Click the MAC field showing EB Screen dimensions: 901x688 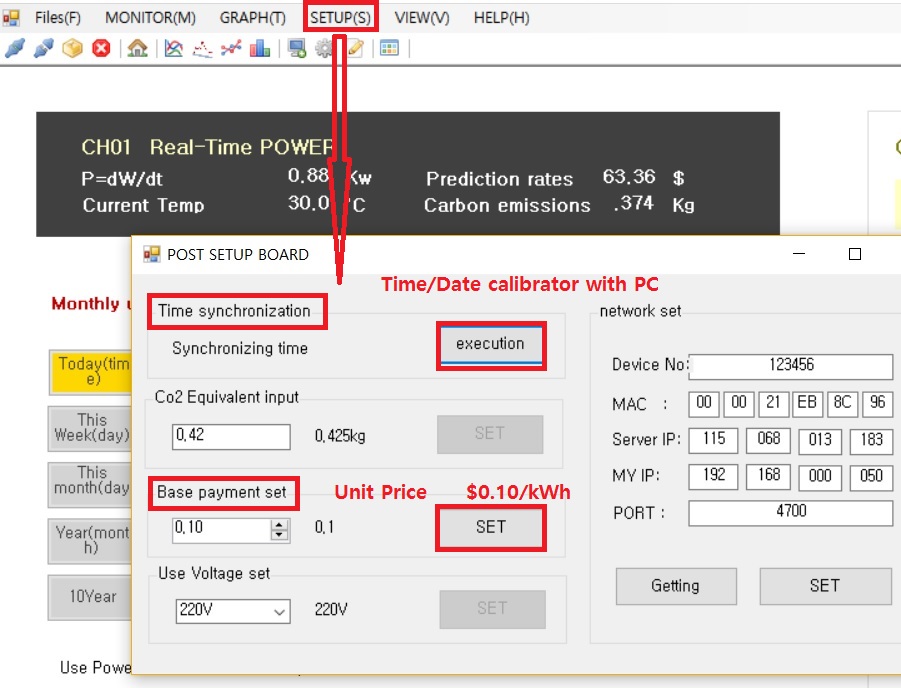807,403
